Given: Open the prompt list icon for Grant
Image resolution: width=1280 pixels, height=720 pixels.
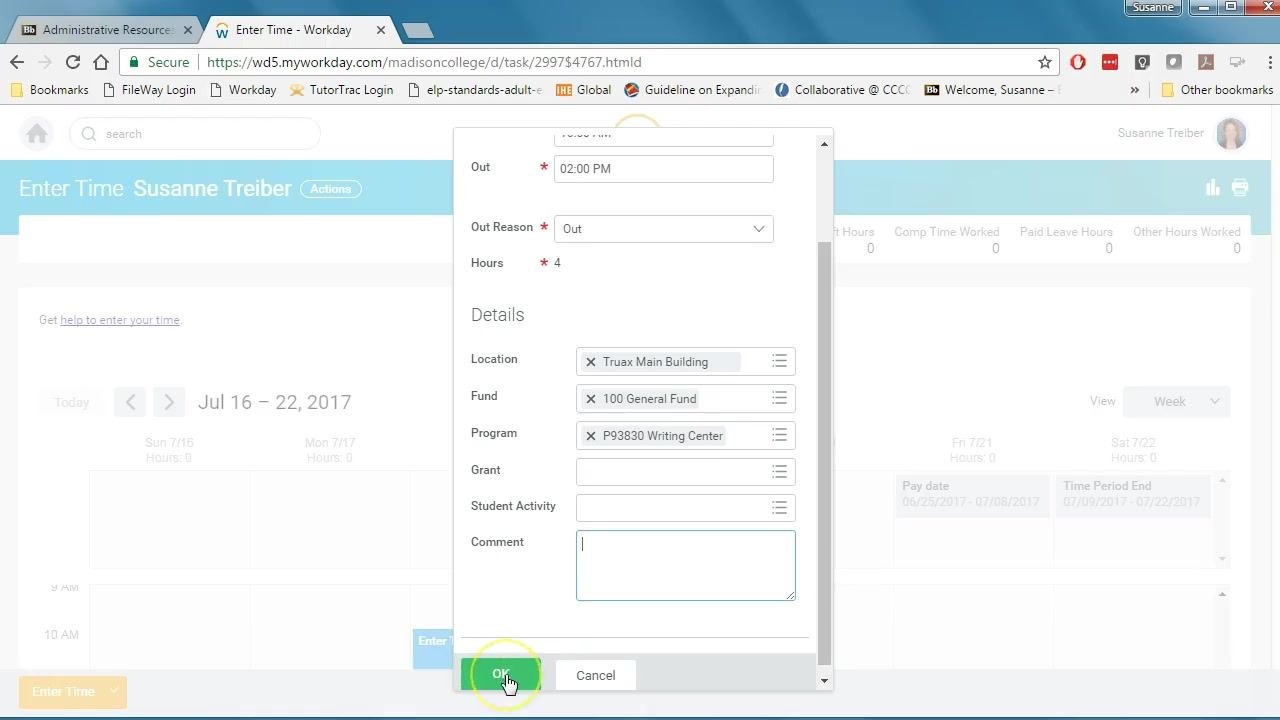Looking at the screenshot, I should point(779,471).
